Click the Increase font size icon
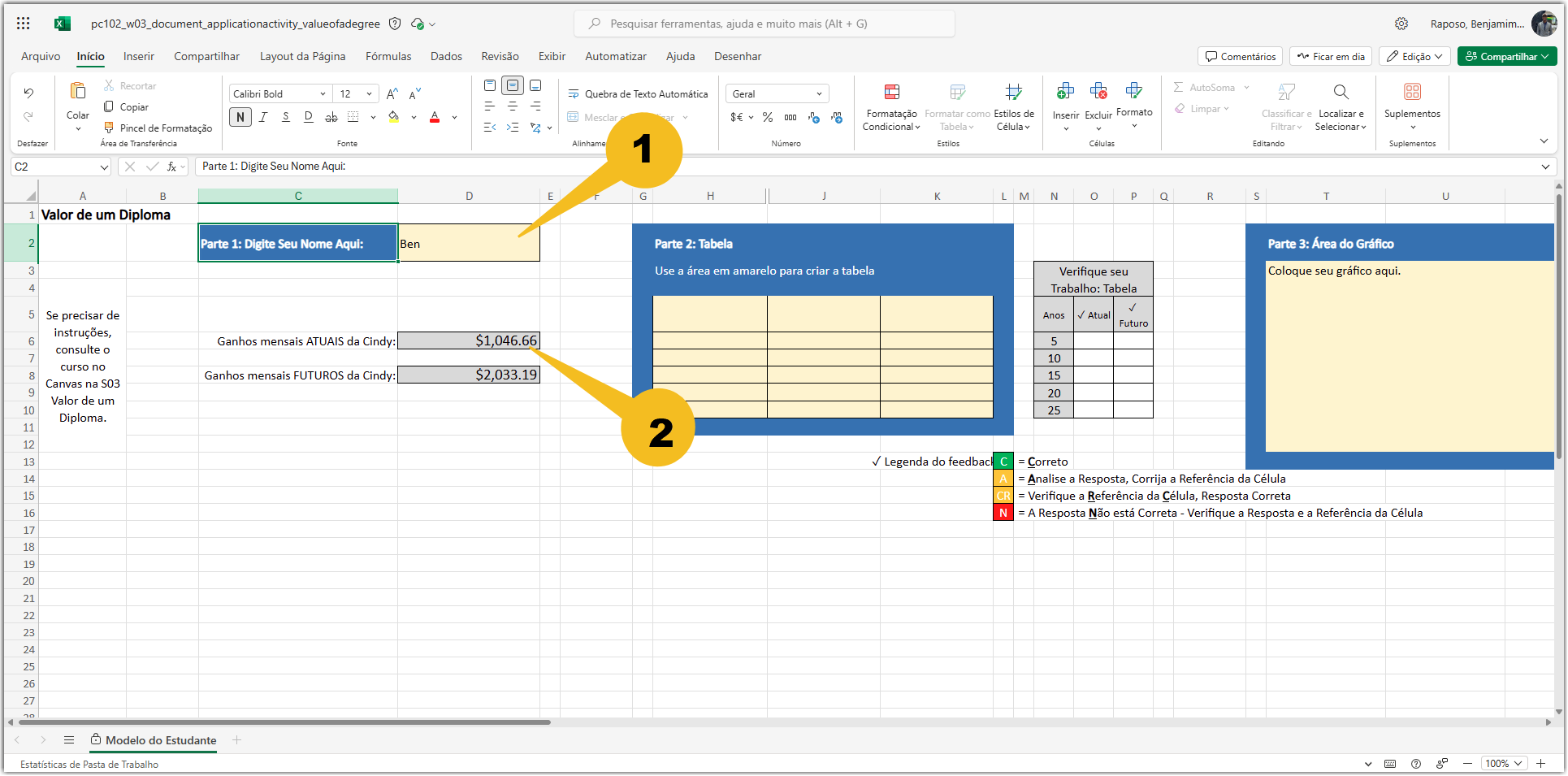Viewport: 1568px width, 776px height. 392,94
